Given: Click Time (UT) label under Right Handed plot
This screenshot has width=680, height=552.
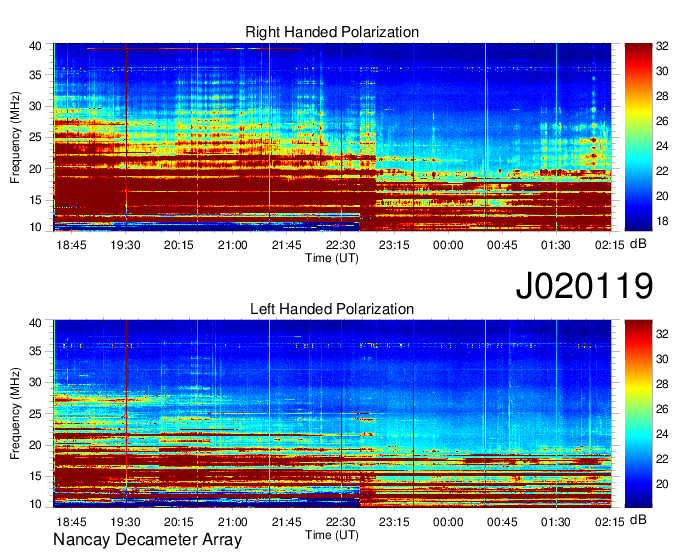Looking at the screenshot, I should pos(332,258).
